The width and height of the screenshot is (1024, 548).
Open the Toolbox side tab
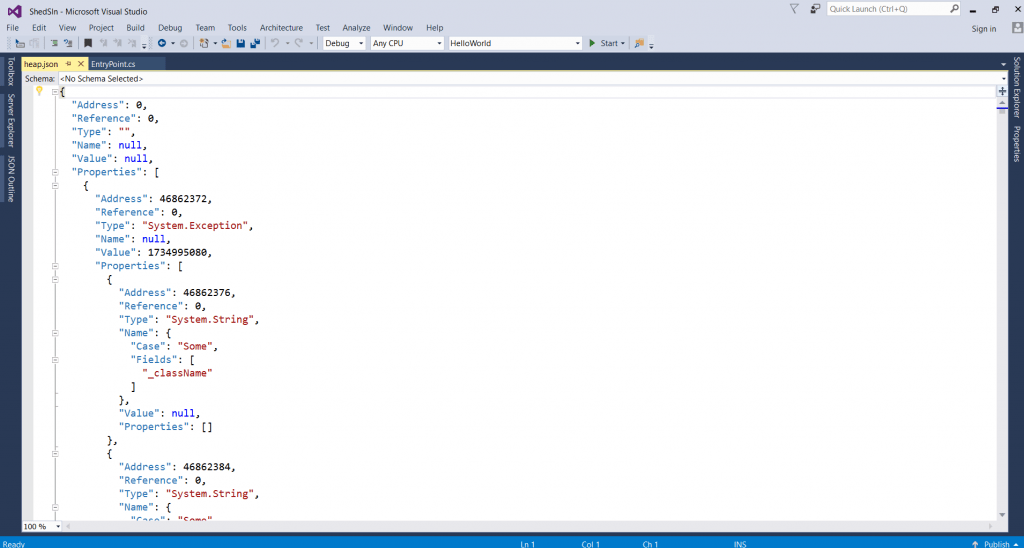point(10,71)
